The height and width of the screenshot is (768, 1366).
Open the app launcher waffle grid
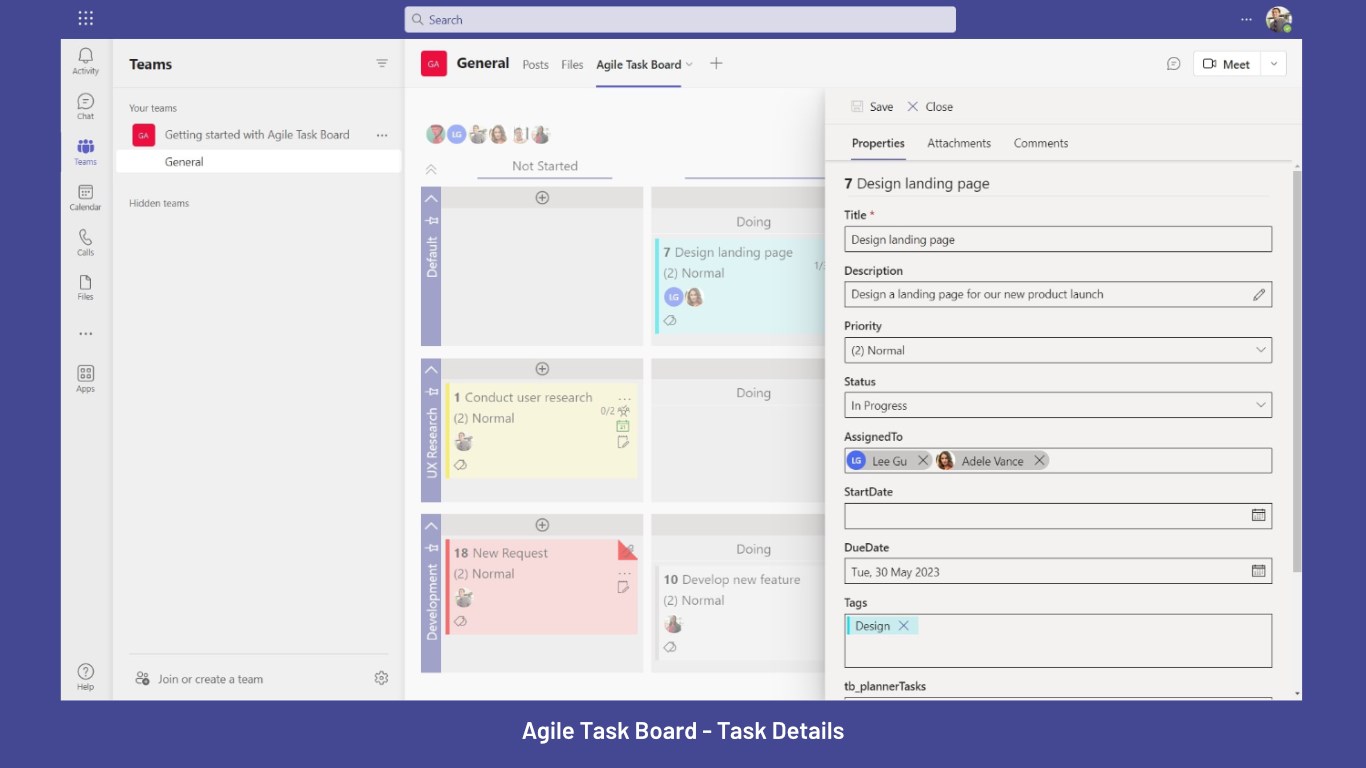85,18
